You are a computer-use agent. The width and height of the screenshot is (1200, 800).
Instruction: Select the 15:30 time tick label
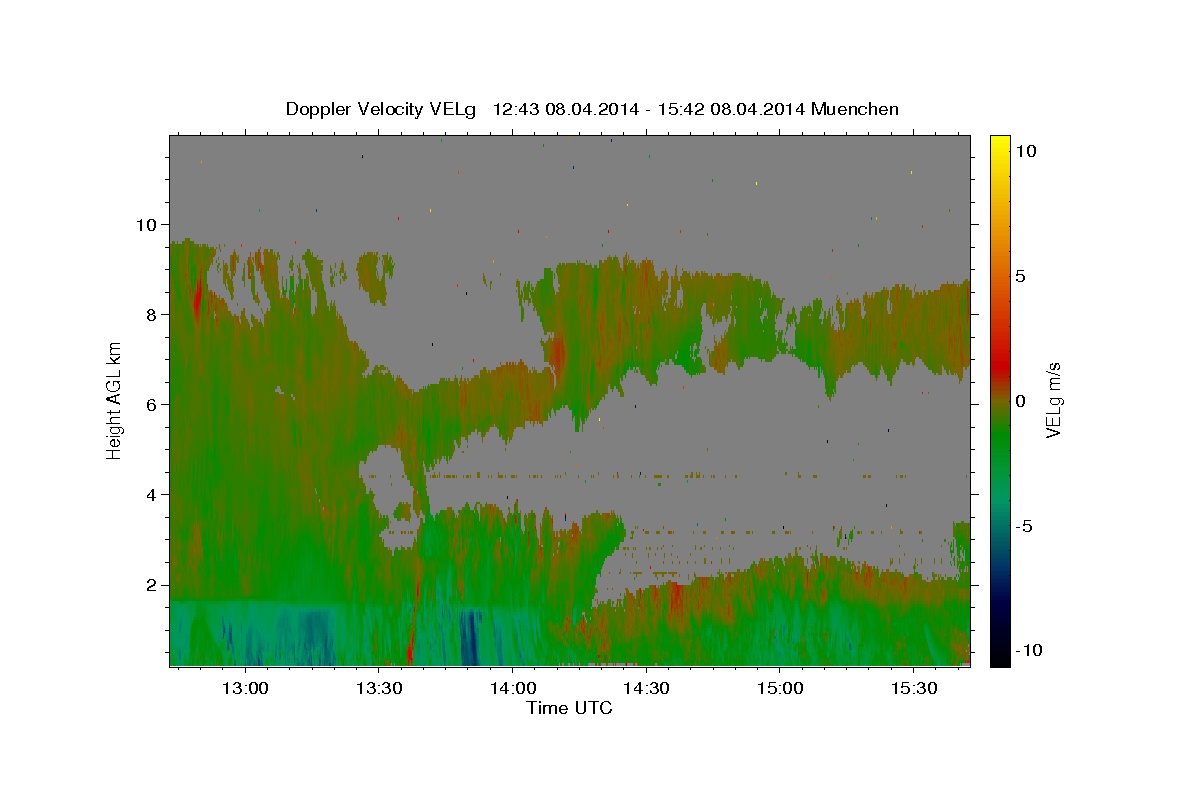click(x=913, y=689)
